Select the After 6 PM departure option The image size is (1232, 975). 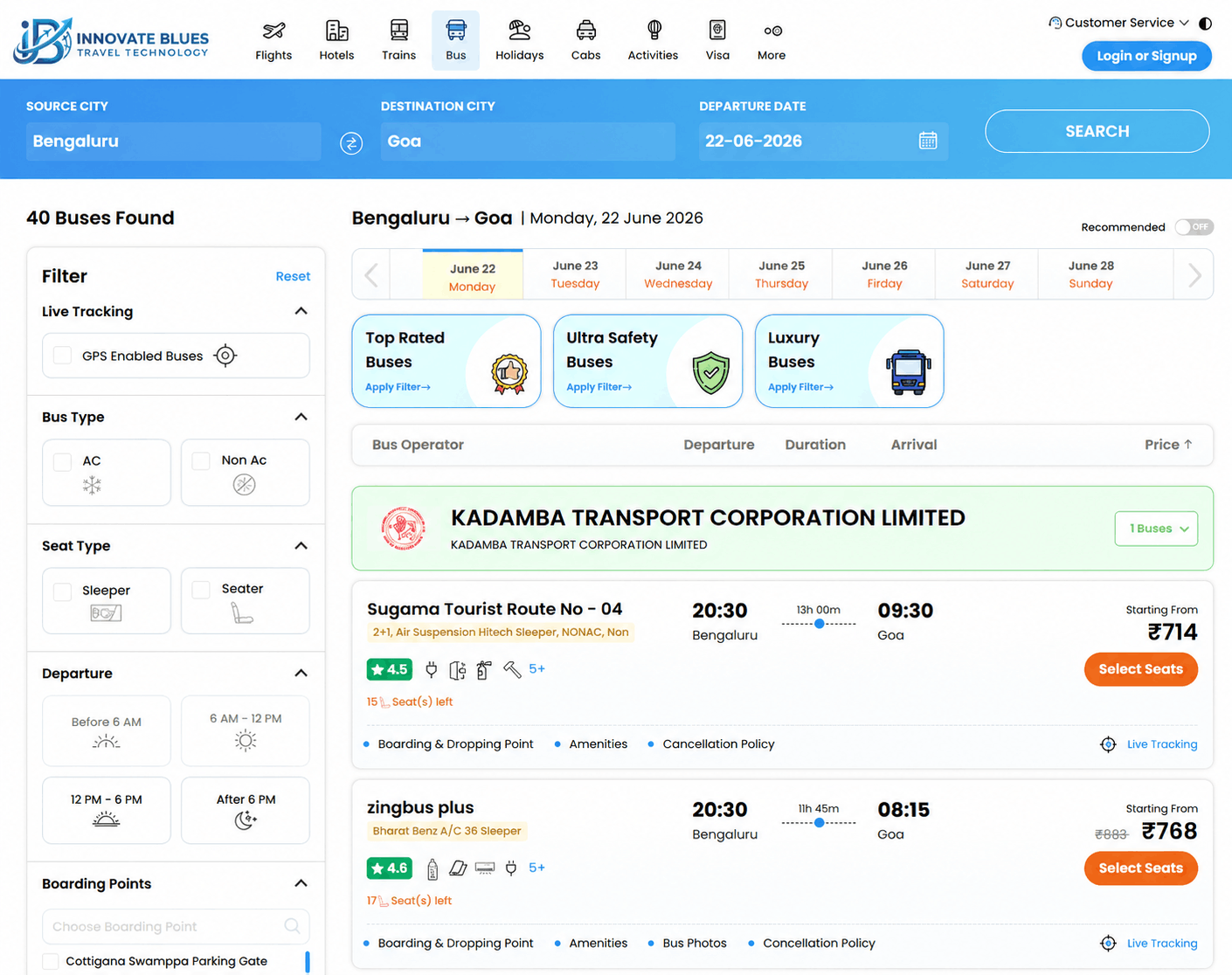[x=246, y=810]
